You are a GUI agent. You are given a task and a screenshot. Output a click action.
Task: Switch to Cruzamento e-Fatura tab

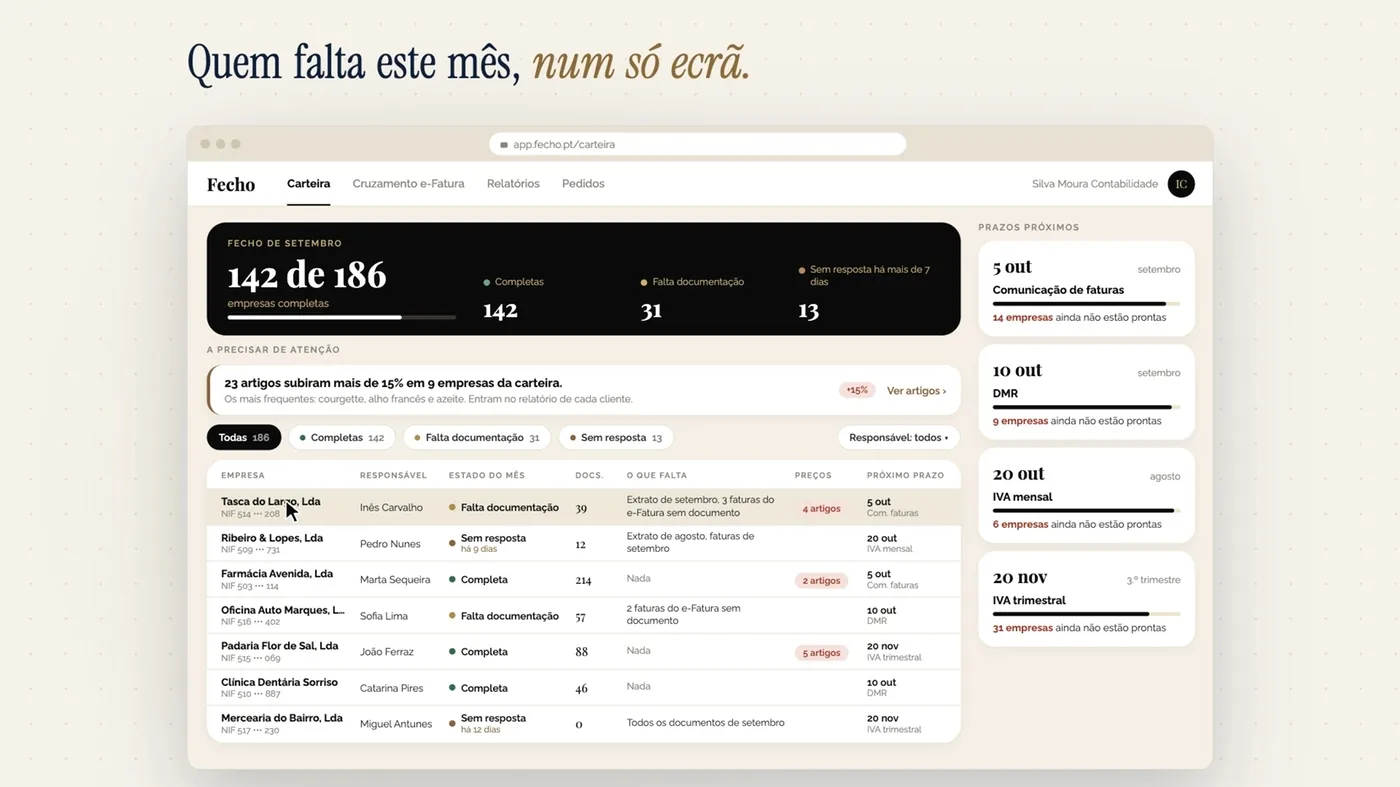coord(408,184)
